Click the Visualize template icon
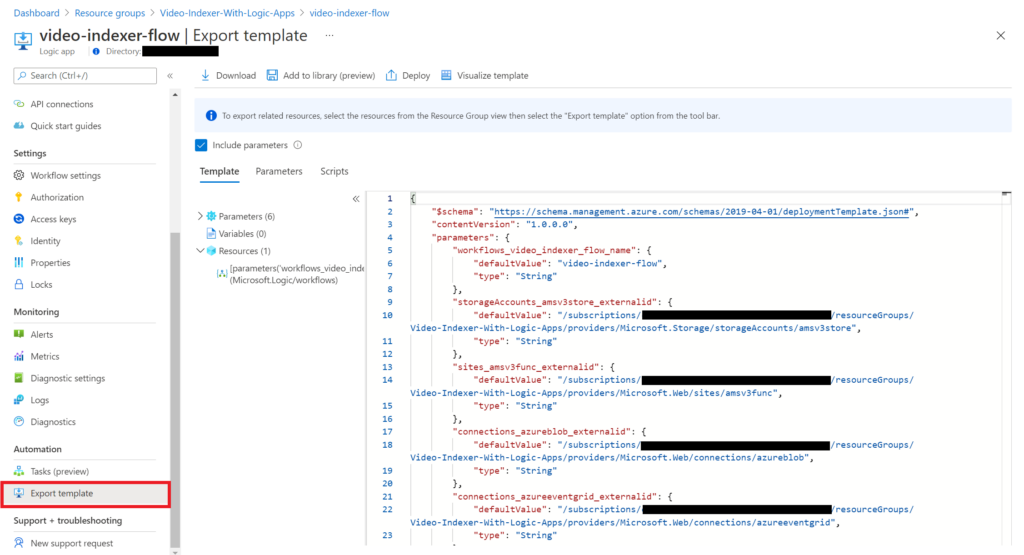 pos(446,75)
